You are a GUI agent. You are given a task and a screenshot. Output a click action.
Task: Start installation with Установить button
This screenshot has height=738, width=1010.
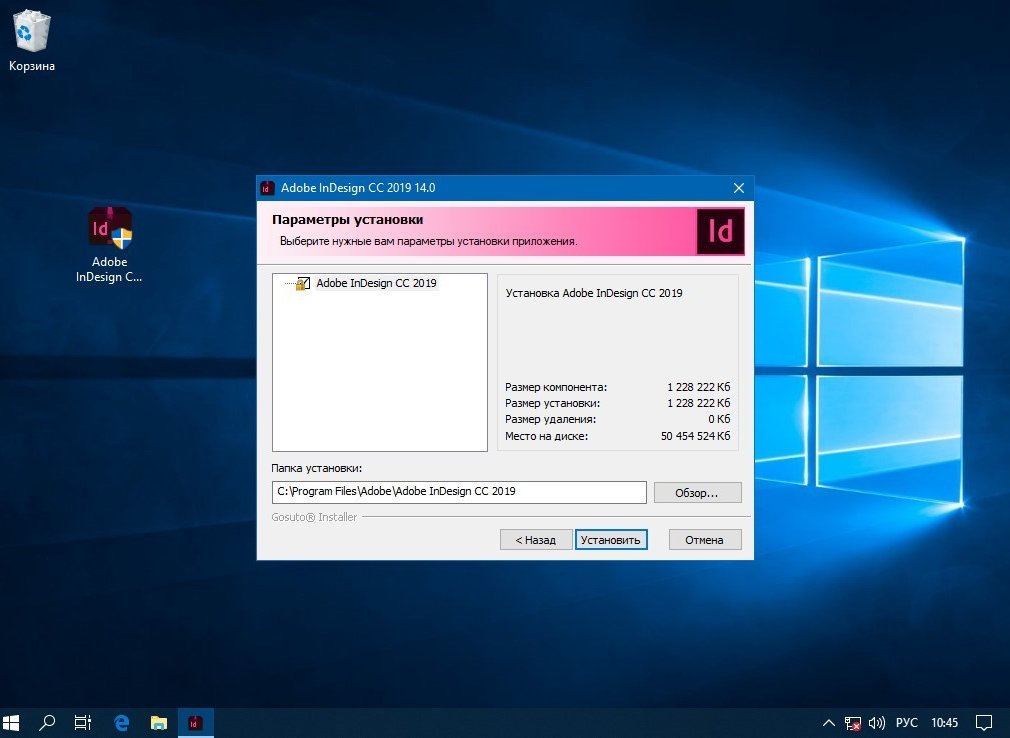point(611,540)
